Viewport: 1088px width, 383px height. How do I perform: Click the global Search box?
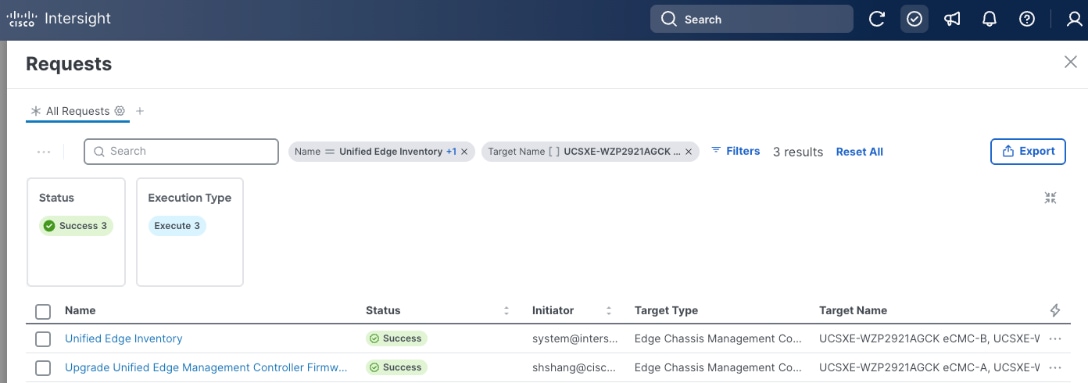tap(751, 19)
